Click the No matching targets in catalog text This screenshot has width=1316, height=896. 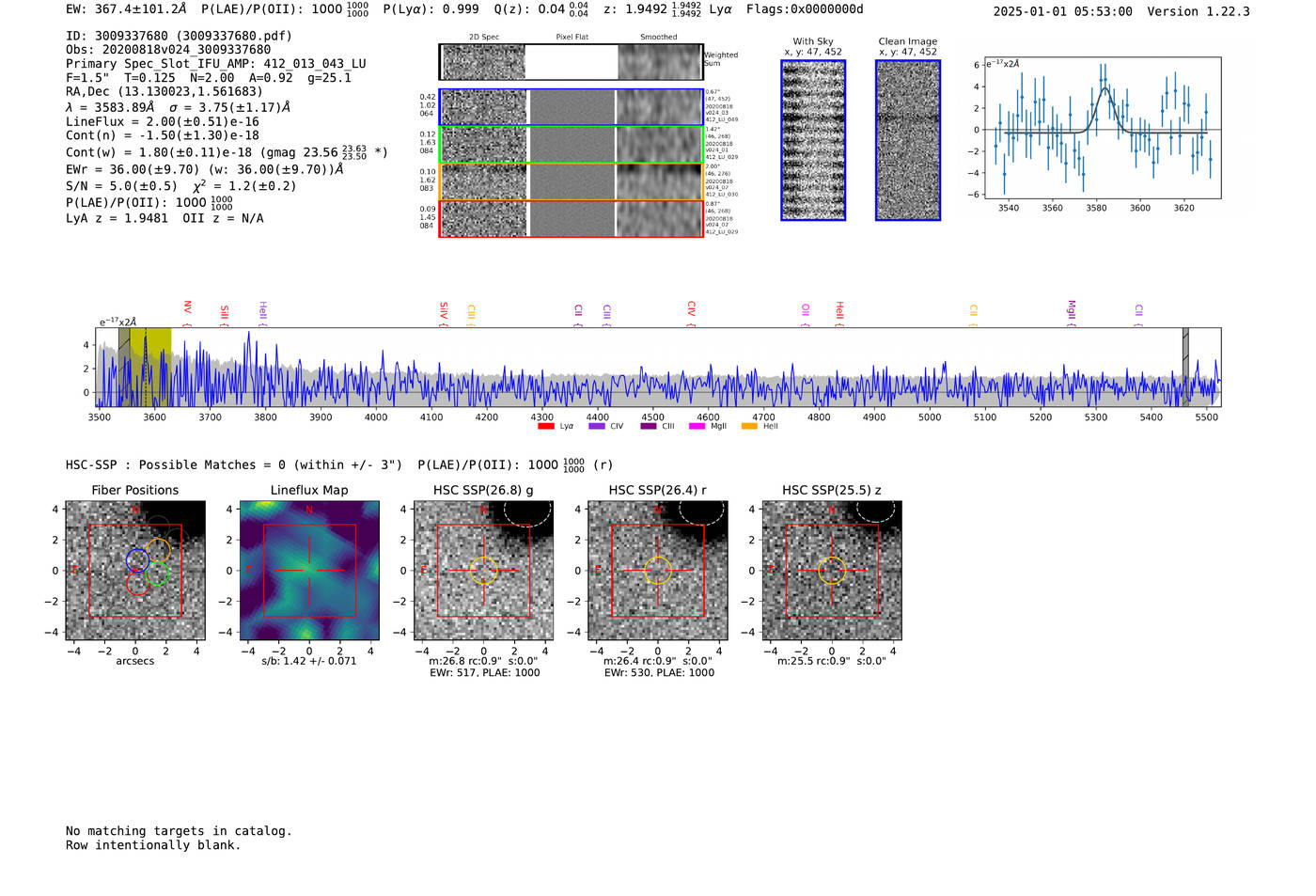click(x=179, y=831)
